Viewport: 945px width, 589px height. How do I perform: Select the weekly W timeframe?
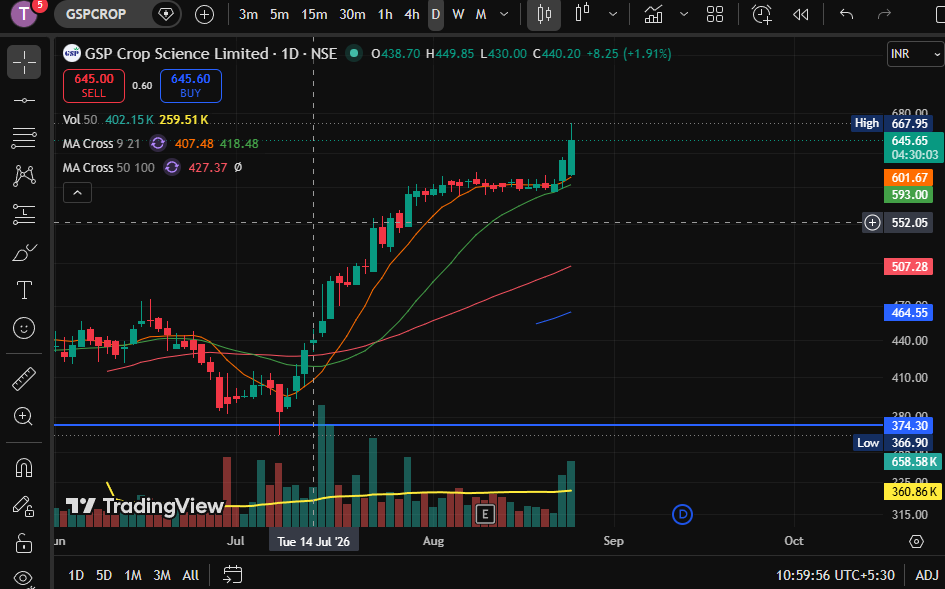click(x=458, y=14)
